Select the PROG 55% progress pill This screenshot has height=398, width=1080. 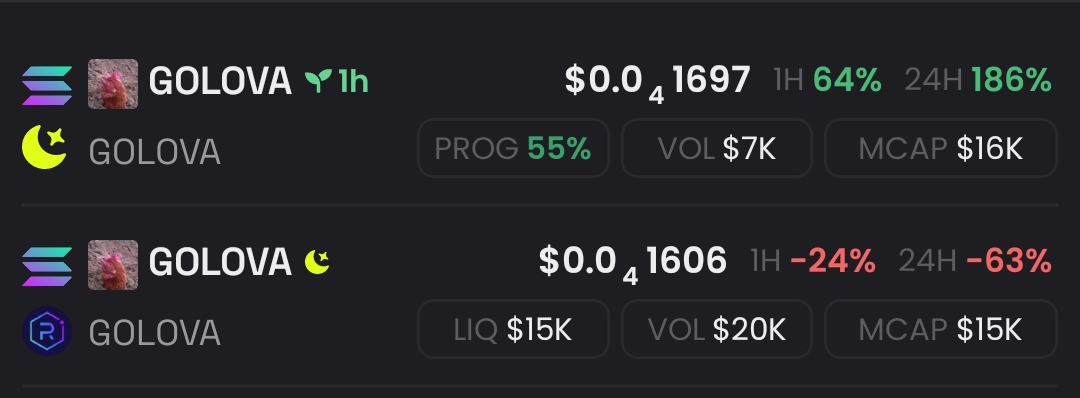click(513, 148)
